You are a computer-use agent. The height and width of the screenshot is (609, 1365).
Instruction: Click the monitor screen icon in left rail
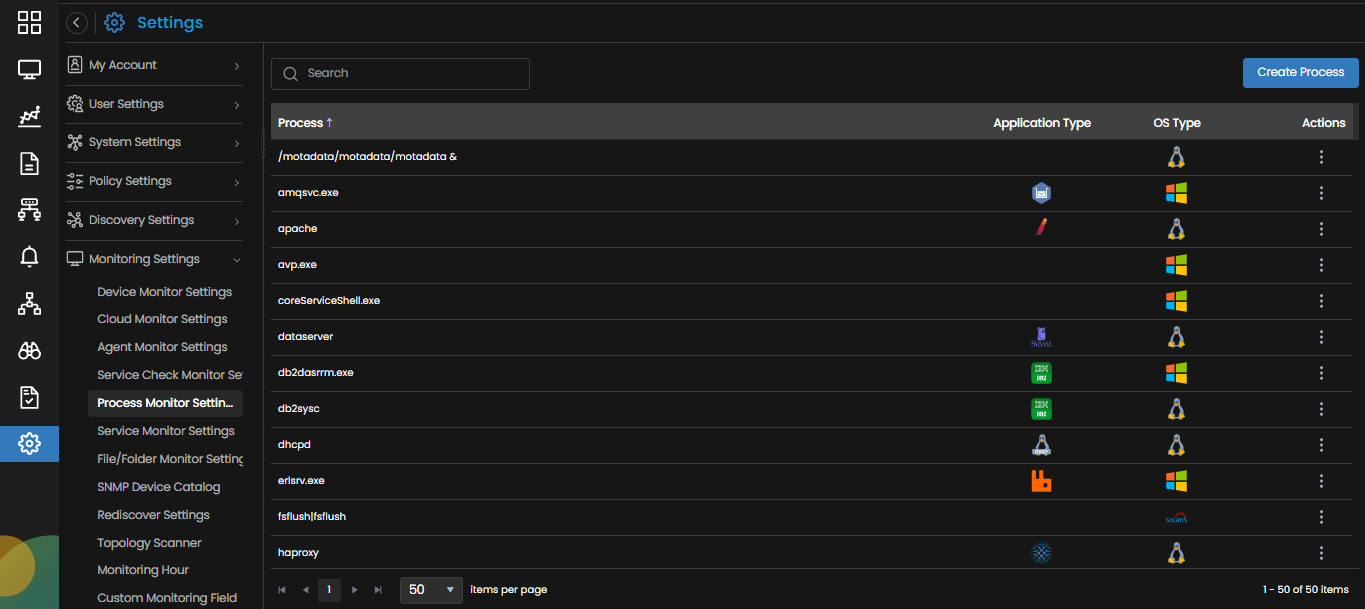pos(29,70)
